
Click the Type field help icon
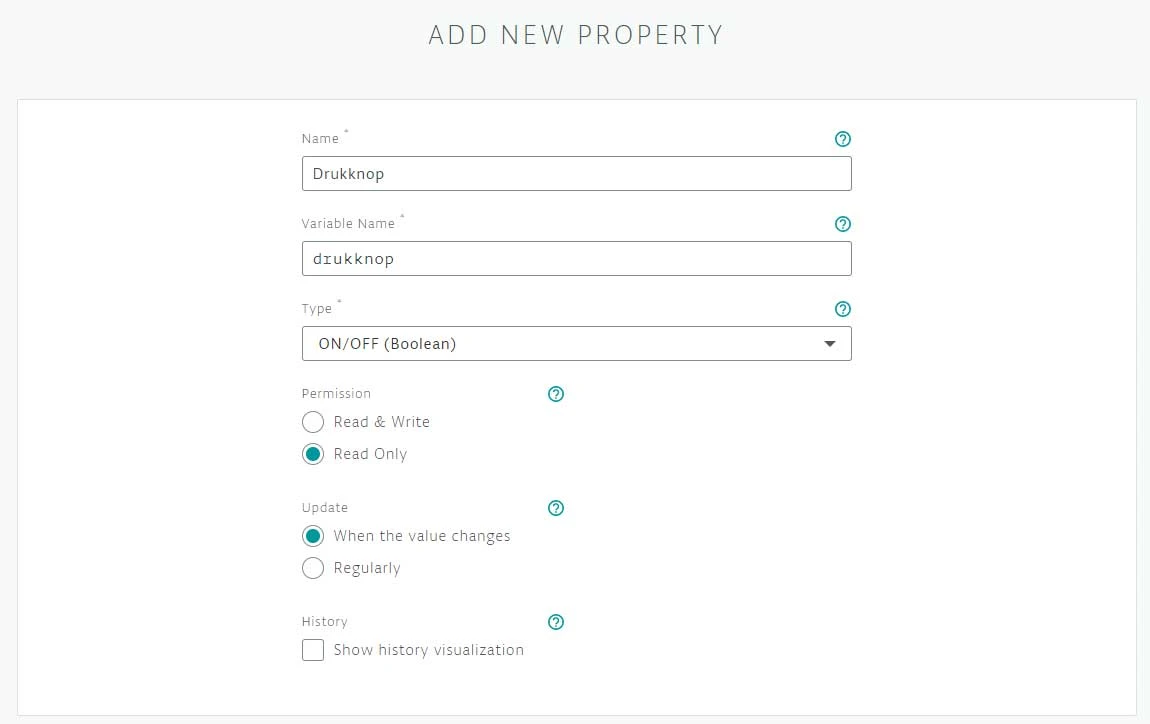click(842, 309)
